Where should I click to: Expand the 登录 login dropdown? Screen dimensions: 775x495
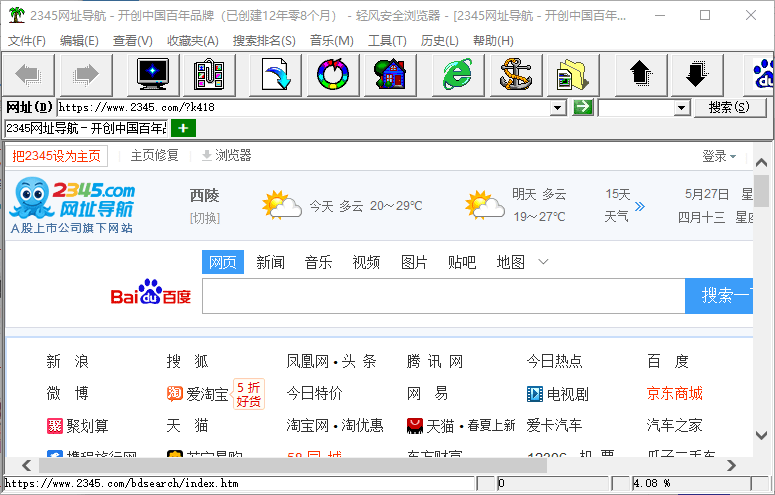coord(718,156)
